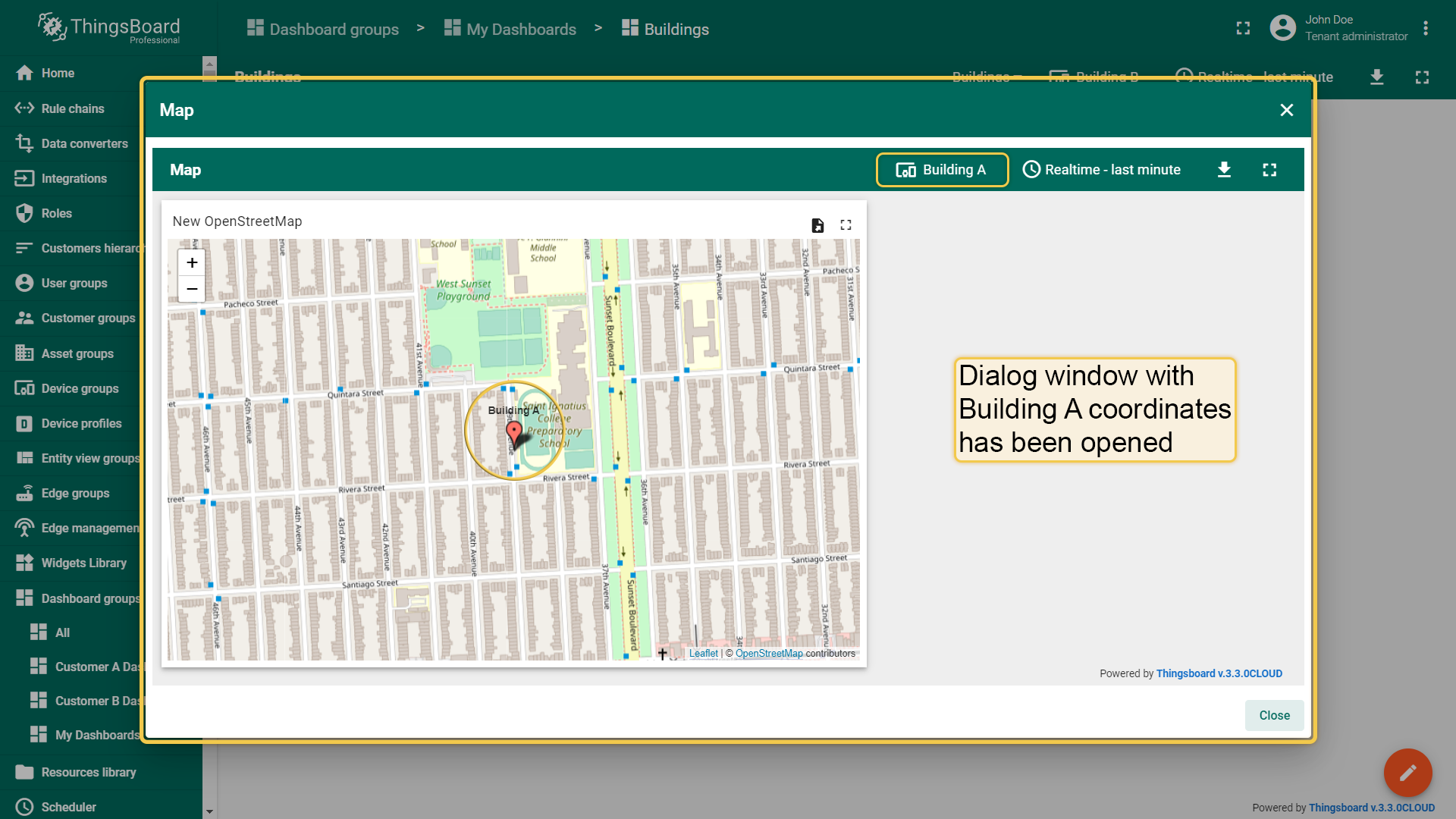This screenshot has width=1456, height=819.
Task: Export the background Buildings dashboard
Action: coord(1376,77)
